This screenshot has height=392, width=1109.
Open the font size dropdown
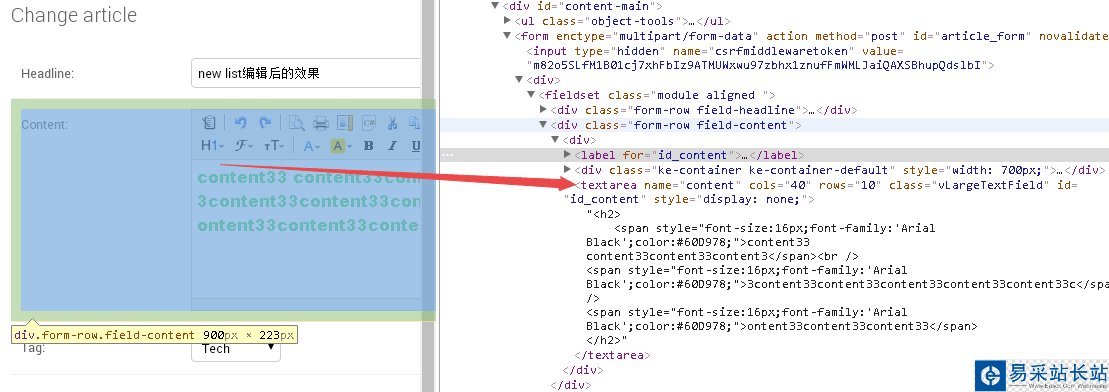tap(274, 146)
